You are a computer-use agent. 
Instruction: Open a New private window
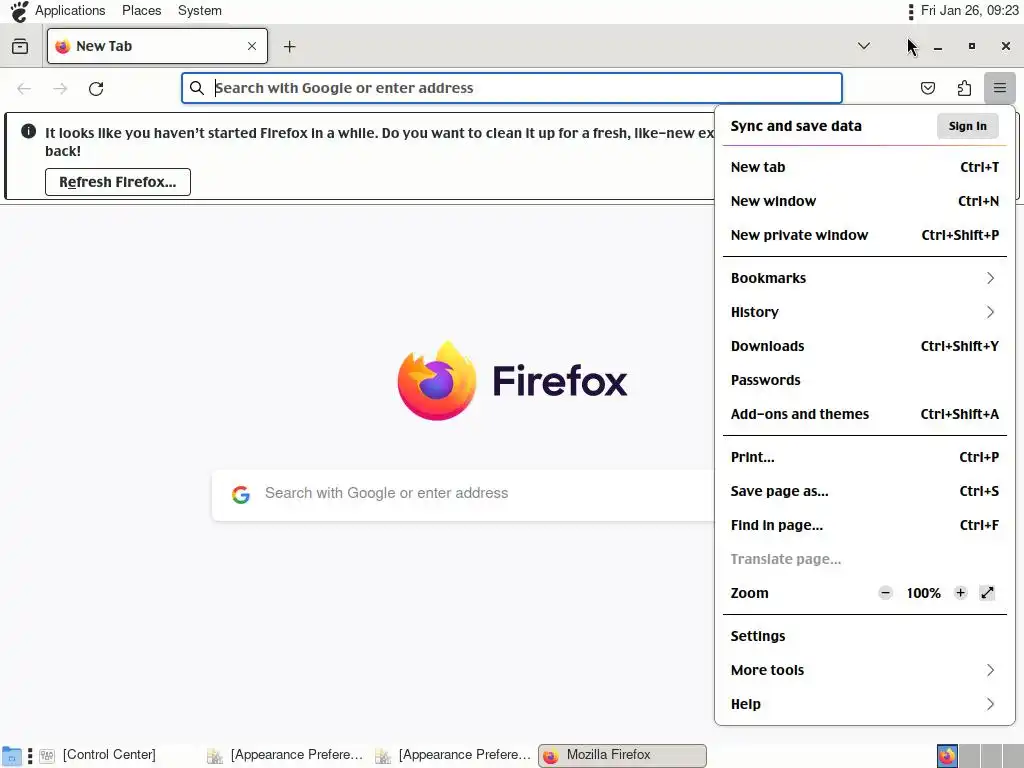pos(865,235)
